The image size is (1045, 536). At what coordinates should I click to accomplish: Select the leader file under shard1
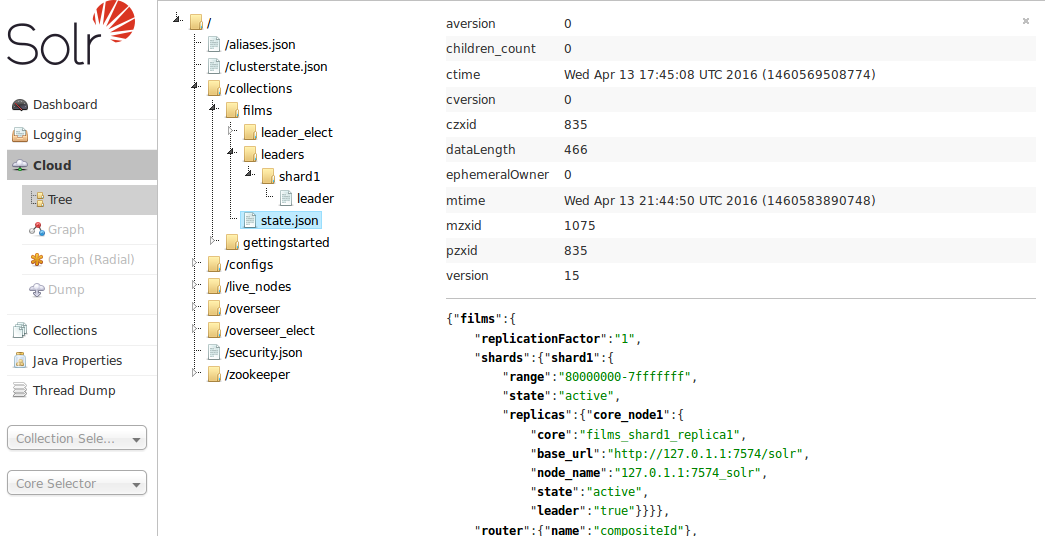(x=315, y=199)
